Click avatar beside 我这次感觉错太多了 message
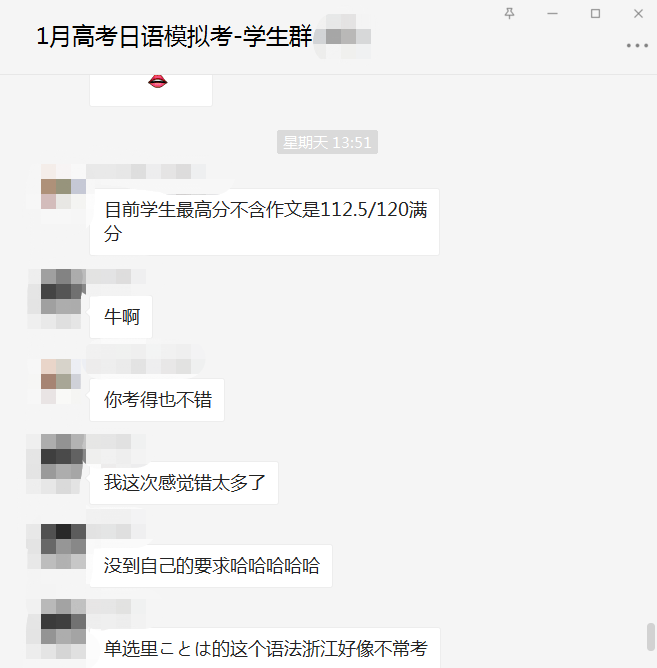This screenshot has height=668, width=657. [x=63, y=456]
